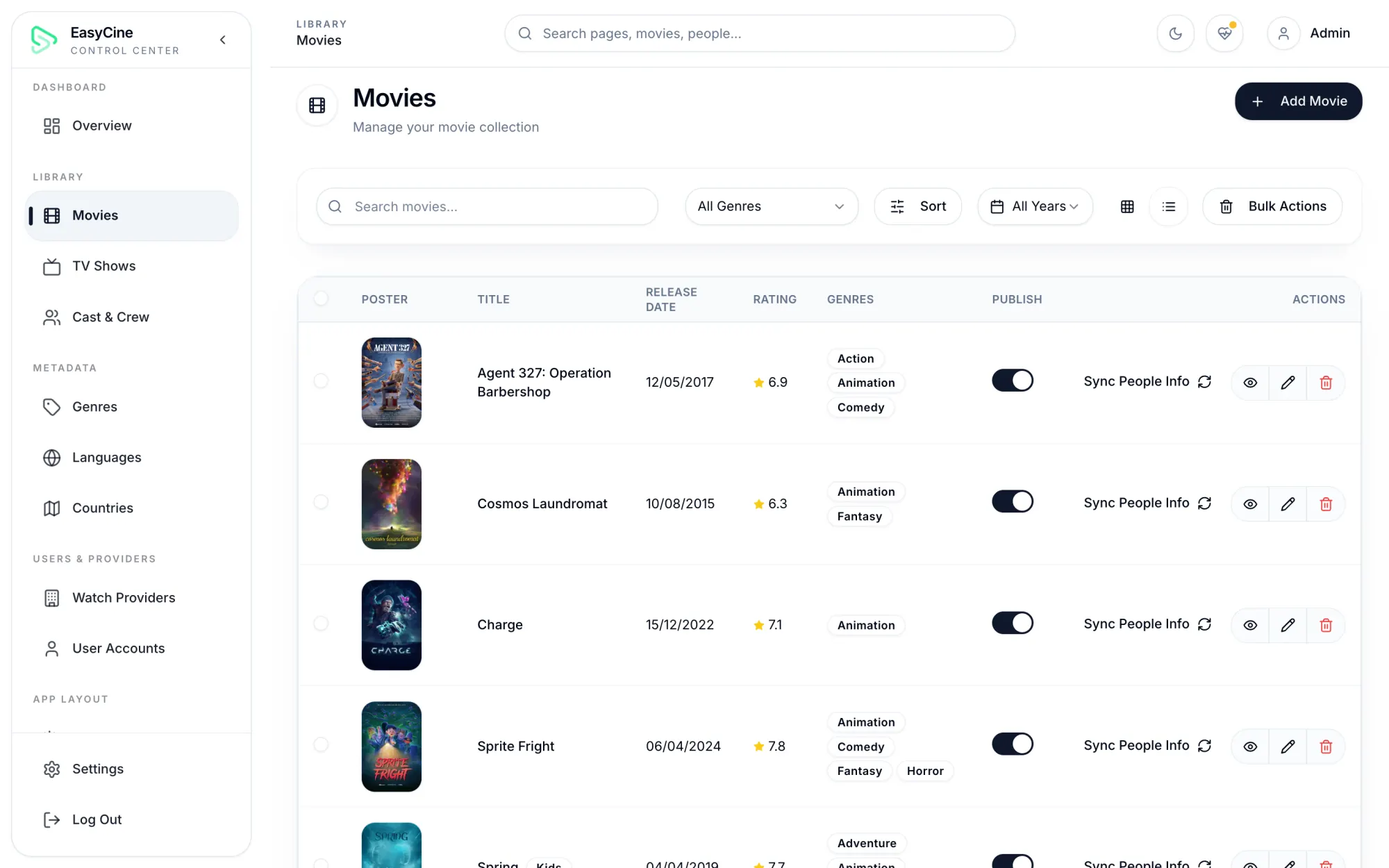Log Out from the sidebar
The width and height of the screenshot is (1389, 868).
coord(131,819)
